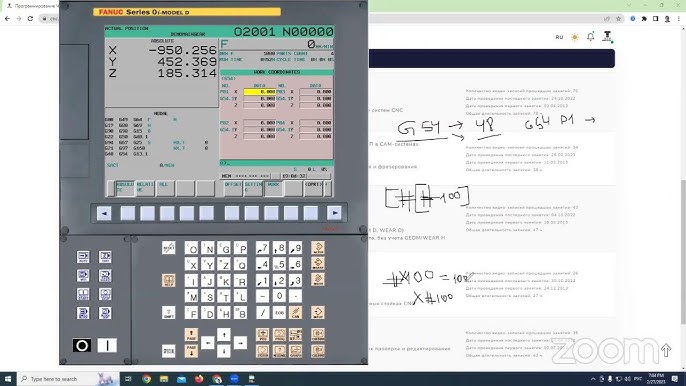Bookmark the page with the star icon
686x386 pixels.
pos(618,18)
